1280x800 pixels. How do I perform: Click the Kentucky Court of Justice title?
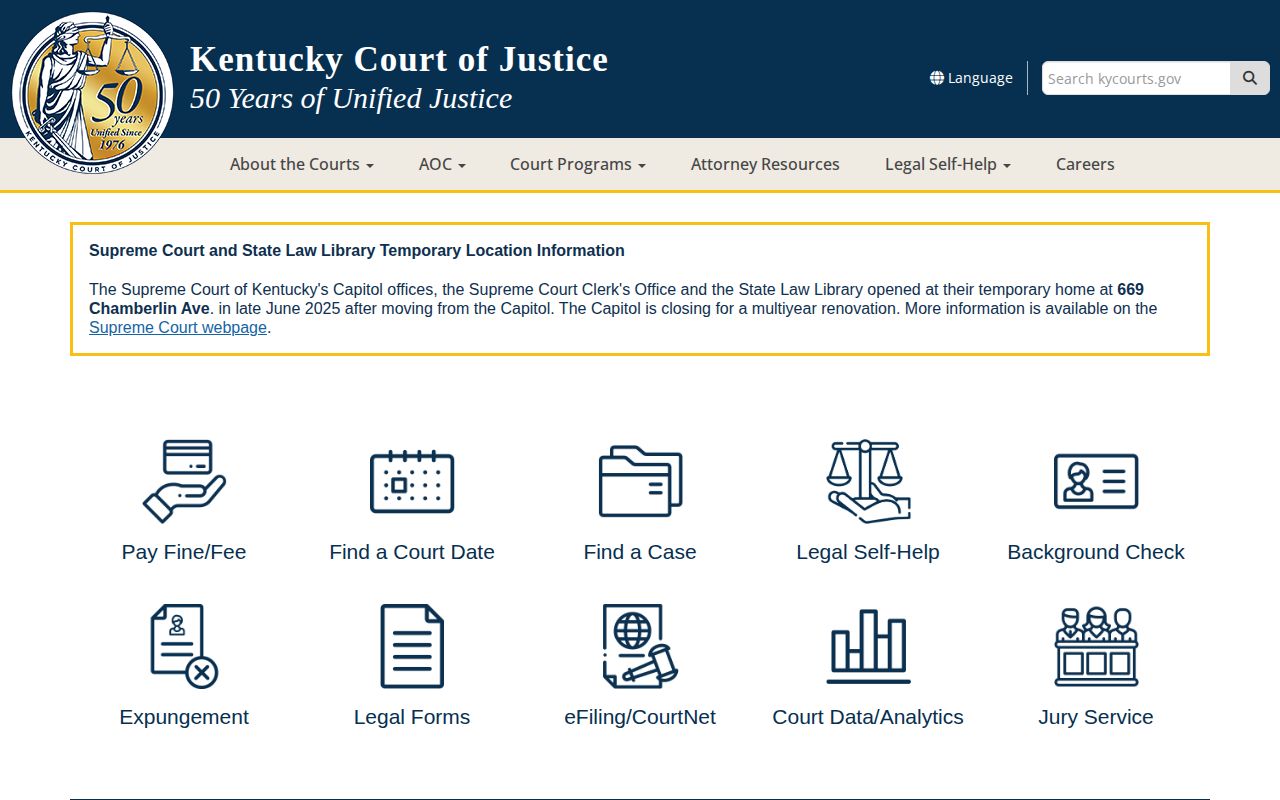tap(399, 59)
